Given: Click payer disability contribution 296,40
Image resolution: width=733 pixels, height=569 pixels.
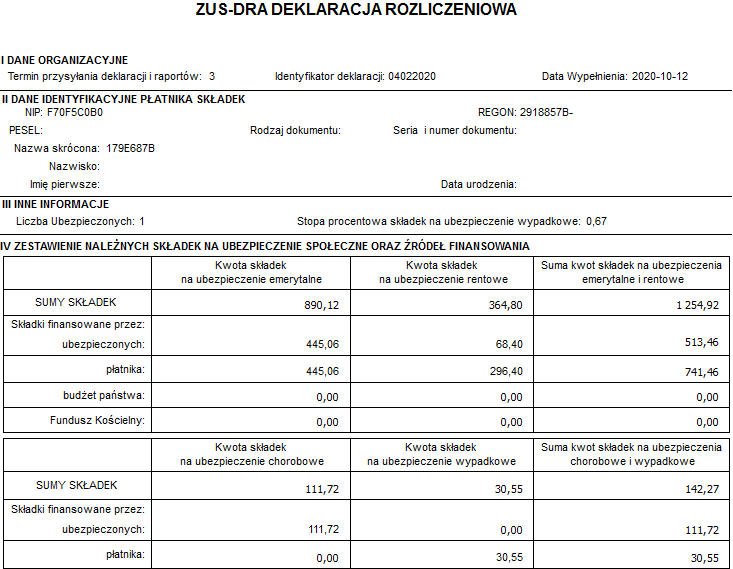Looking at the screenshot, I should point(506,371).
